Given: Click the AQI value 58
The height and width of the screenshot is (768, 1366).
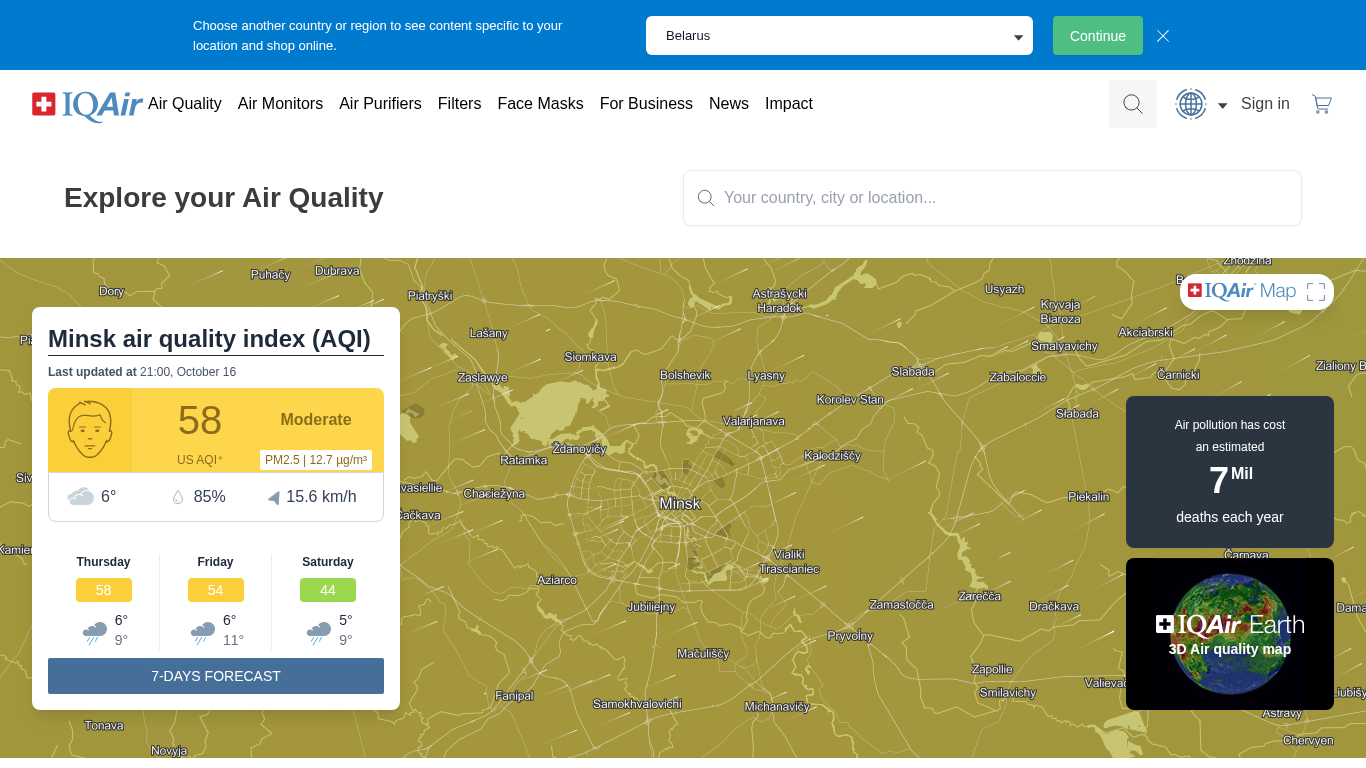Looking at the screenshot, I should pos(200,421).
